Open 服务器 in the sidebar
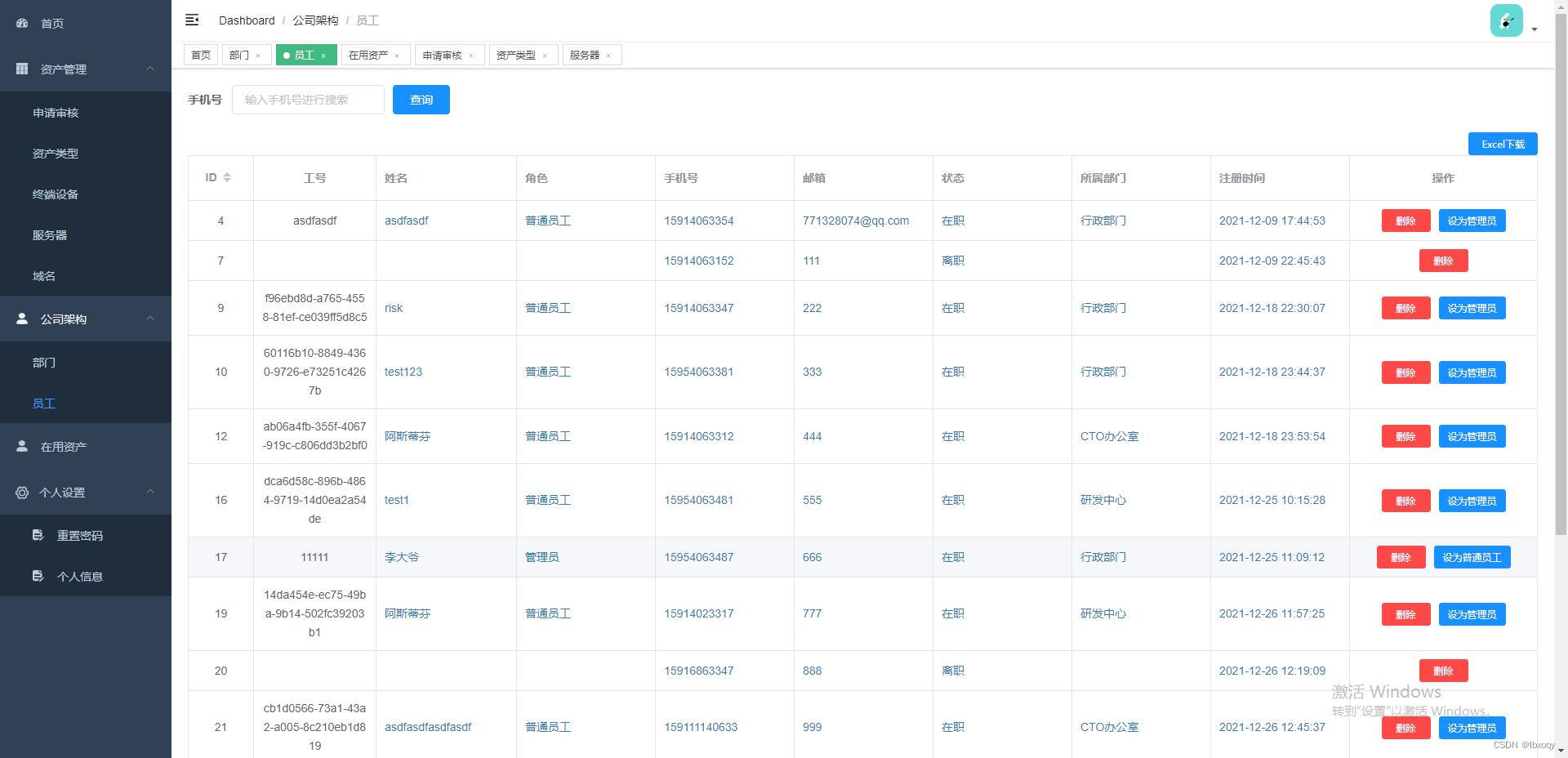 pyautogui.click(x=86, y=235)
